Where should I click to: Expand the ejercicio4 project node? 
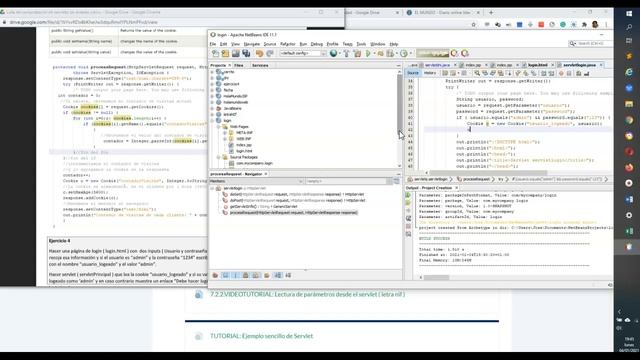click(212, 84)
